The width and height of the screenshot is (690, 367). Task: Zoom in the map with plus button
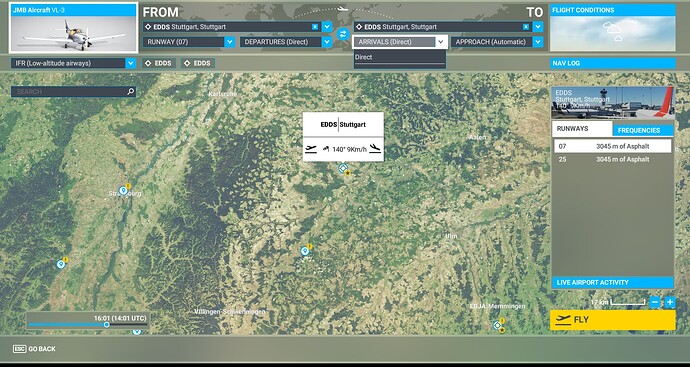point(670,302)
